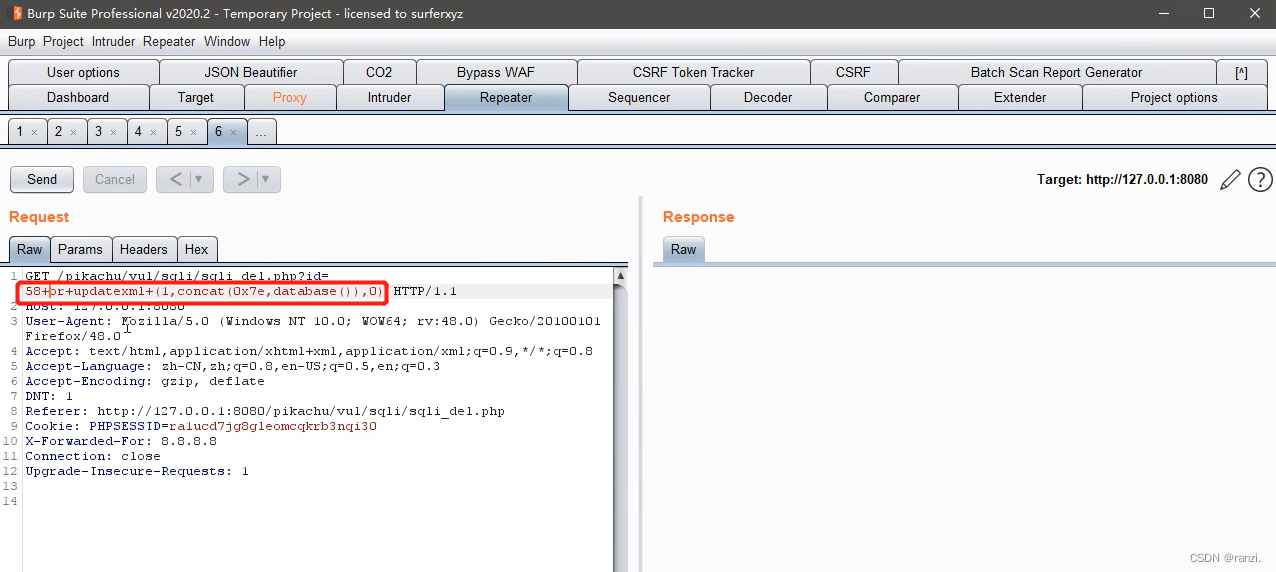Close Repeater tab 4 using its x
Screen dimensions: 1276x572
tap(154, 132)
